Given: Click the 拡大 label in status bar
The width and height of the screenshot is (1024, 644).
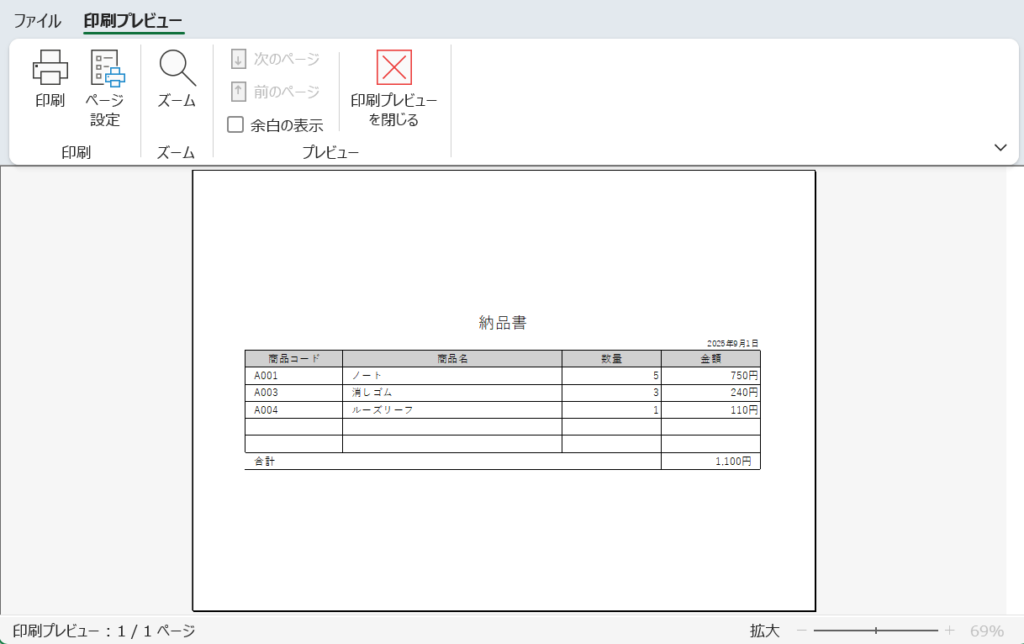Looking at the screenshot, I should coord(765,631).
